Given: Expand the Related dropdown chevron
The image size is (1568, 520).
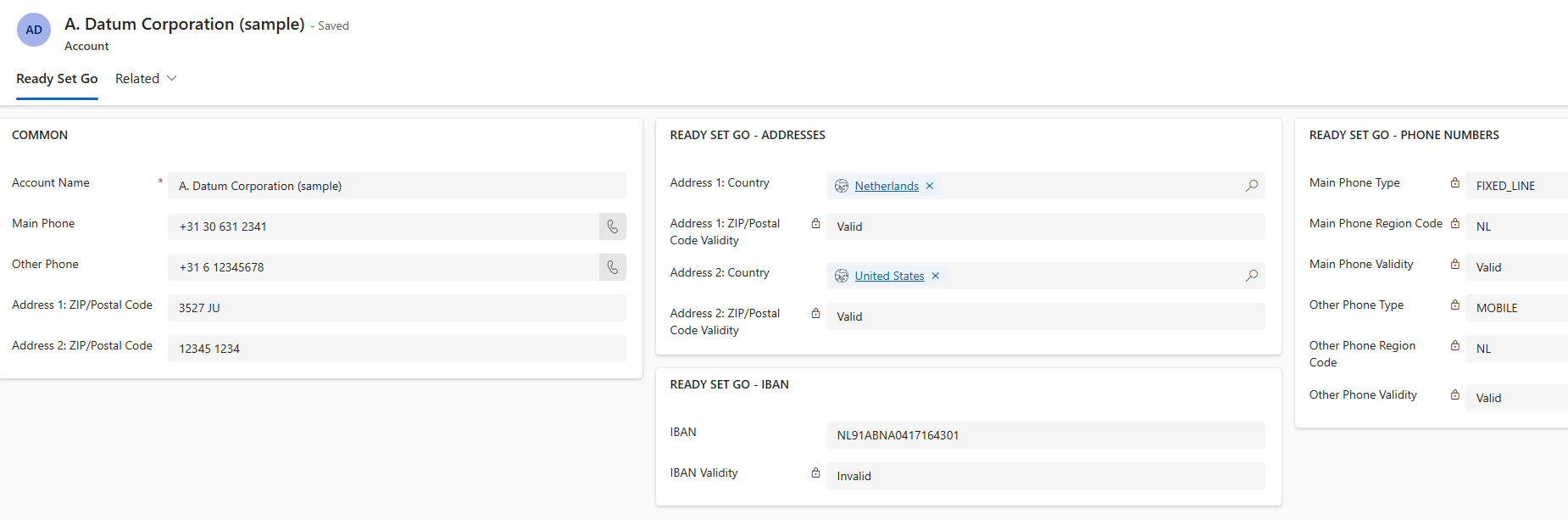Looking at the screenshot, I should [171, 78].
